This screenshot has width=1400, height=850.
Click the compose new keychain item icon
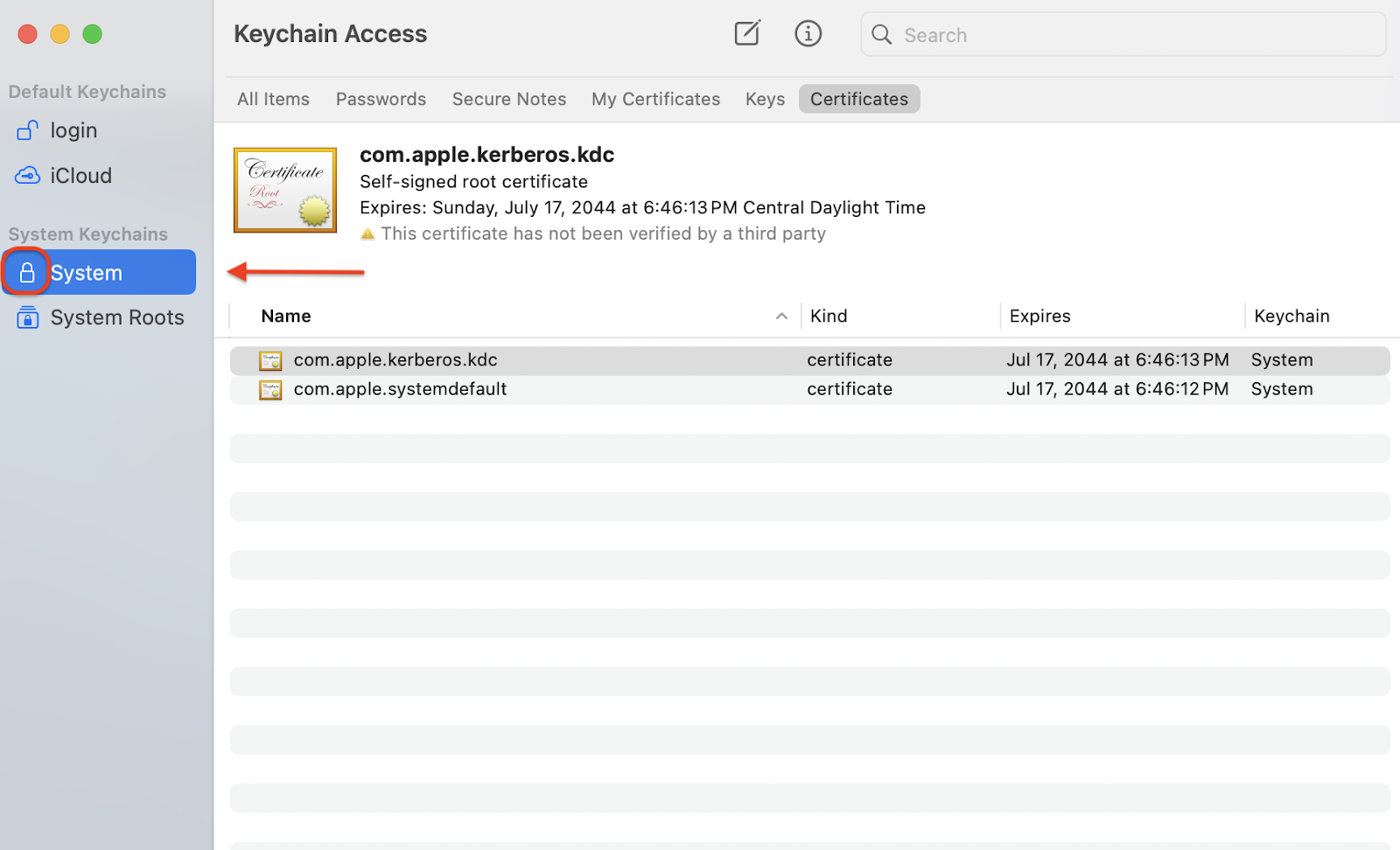click(x=747, y=33)
